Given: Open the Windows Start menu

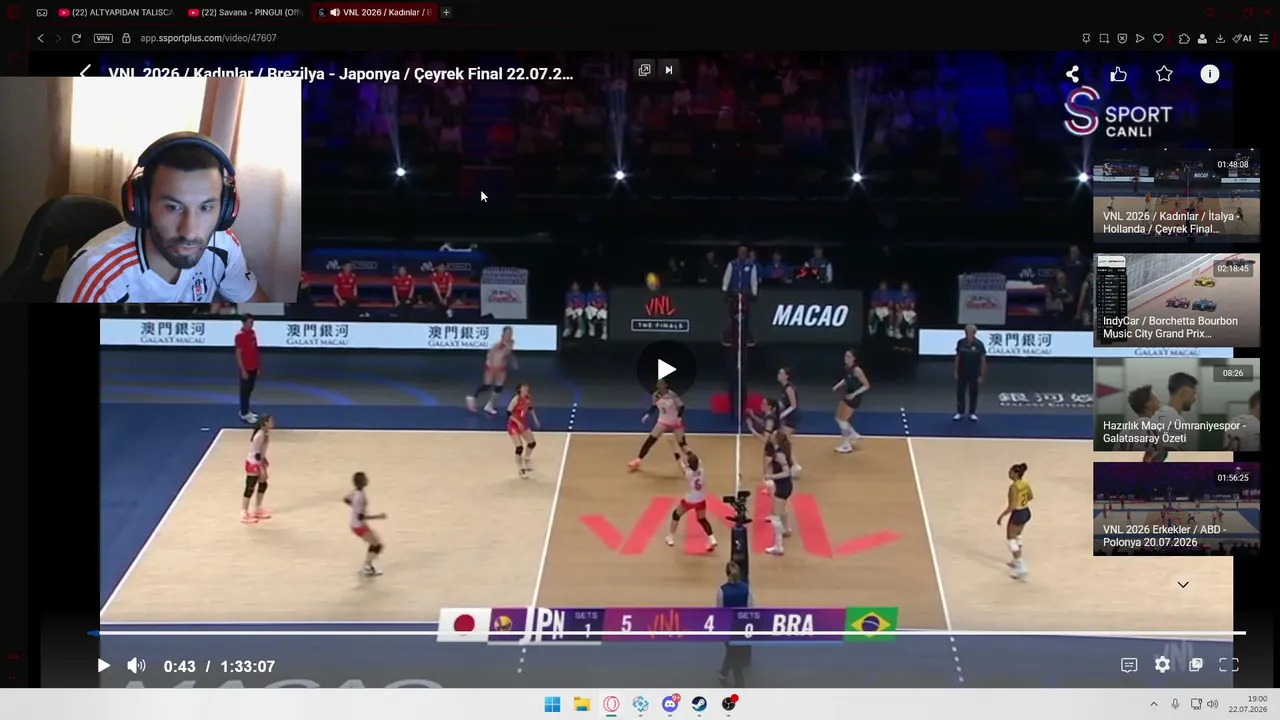Looking at the screenshot, I should pyautogui.click(x=552, y=704).
